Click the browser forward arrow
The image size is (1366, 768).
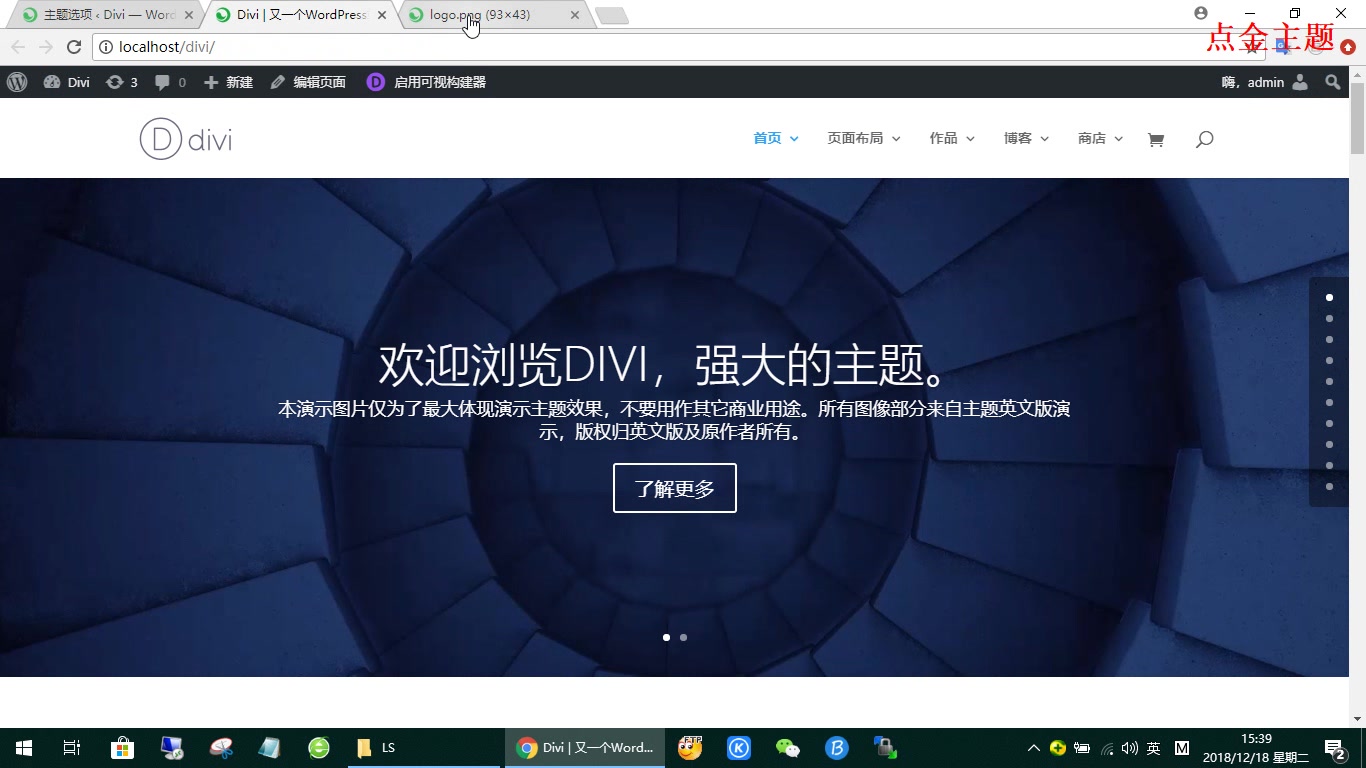point(46,47)
